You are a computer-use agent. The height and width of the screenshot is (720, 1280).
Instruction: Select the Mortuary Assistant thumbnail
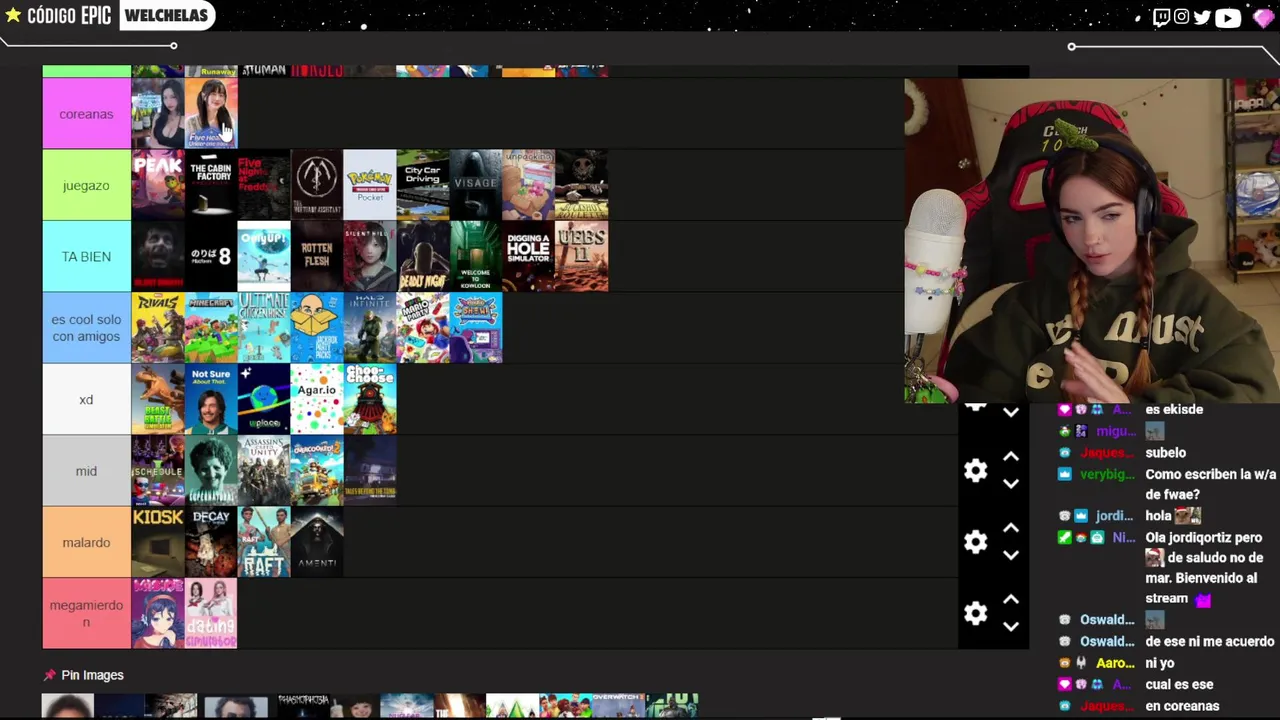pyautogui.click(x=317, y=185)
